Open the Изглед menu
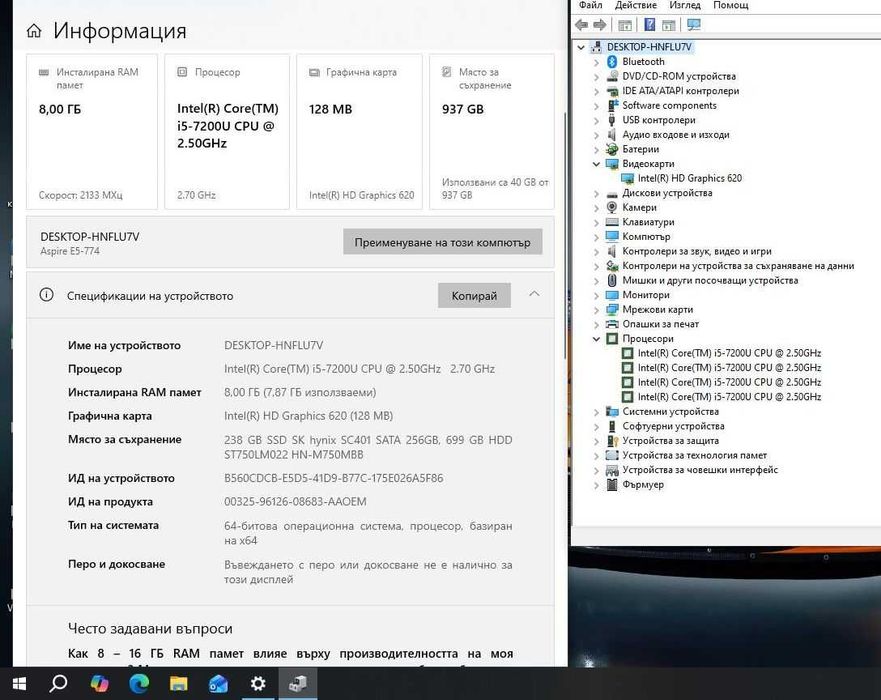Viewport: 881px width, 700px height. click(x=685, y=5)
